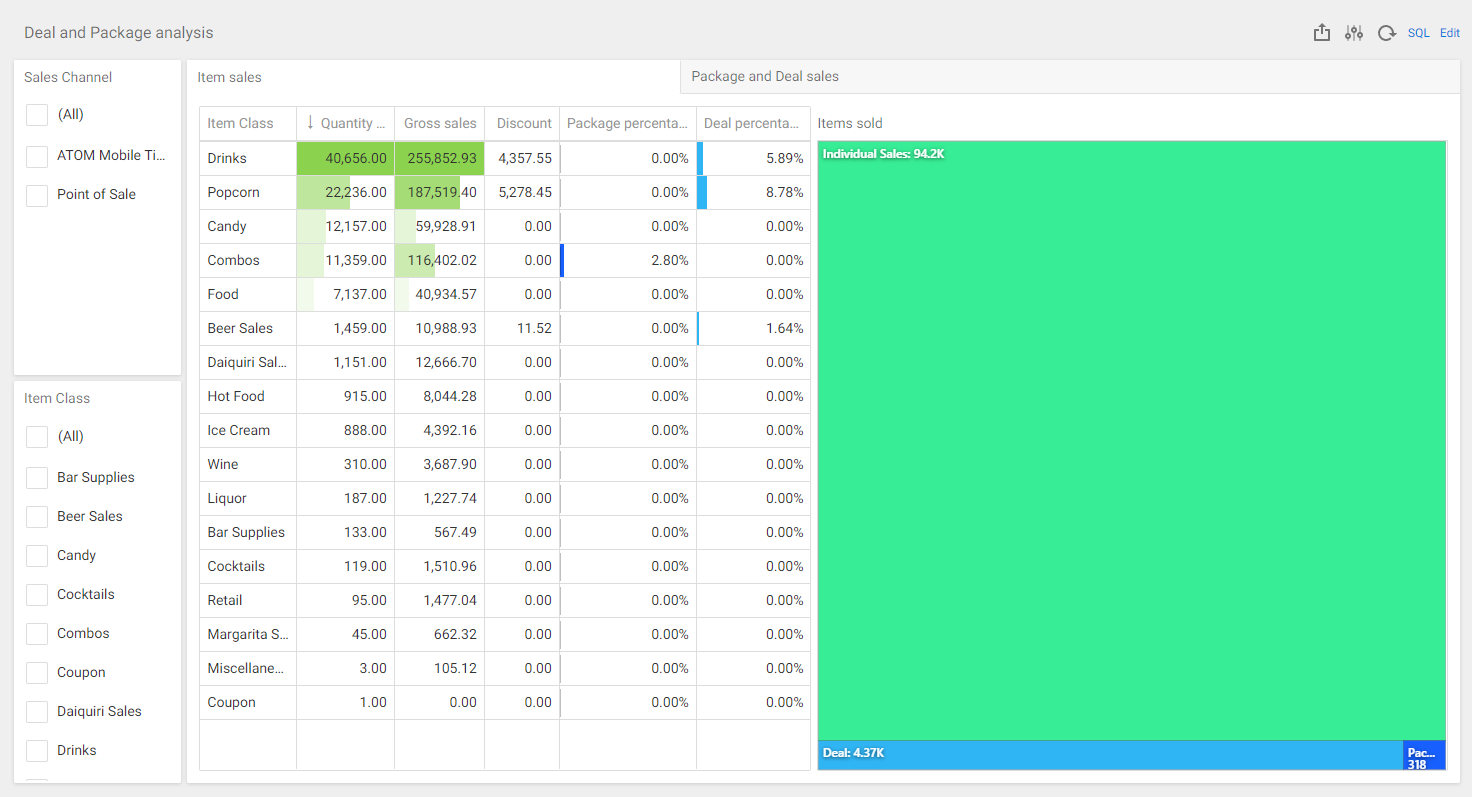Toggle the ATOM Mobile sales channel checkbox
1472x797 pixels.
point(37,156)
